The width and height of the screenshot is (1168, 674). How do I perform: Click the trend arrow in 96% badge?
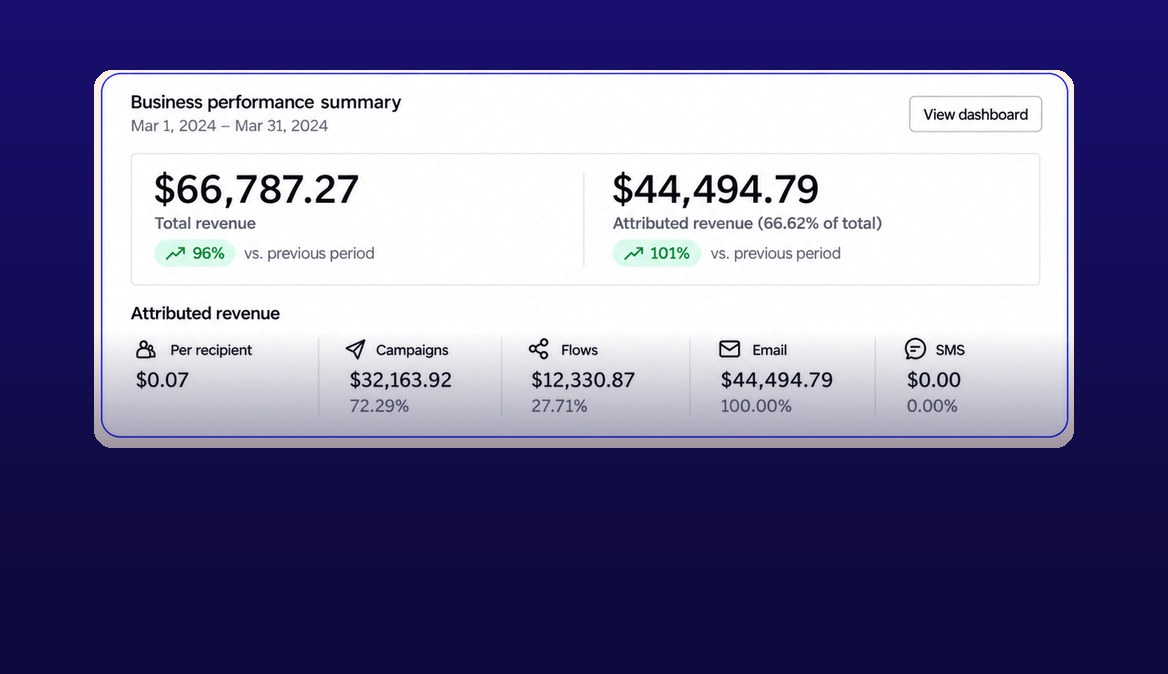[175, 253]
